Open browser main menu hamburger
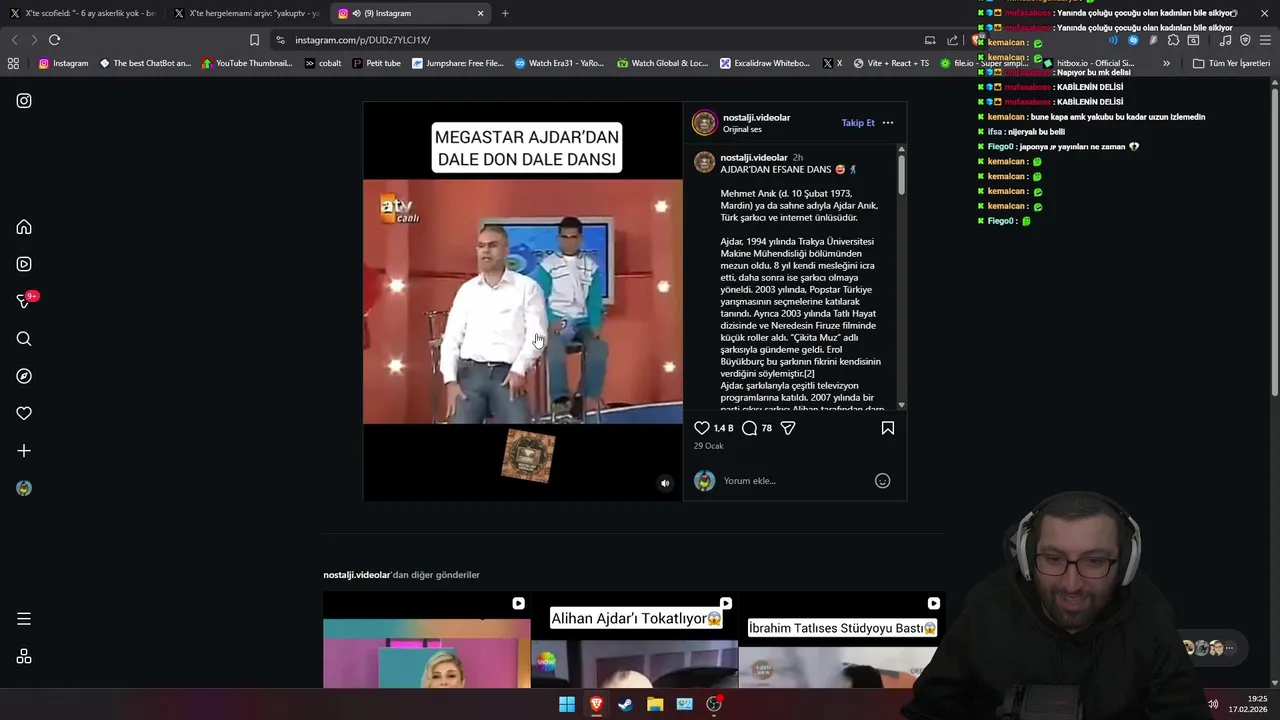 1265,40
